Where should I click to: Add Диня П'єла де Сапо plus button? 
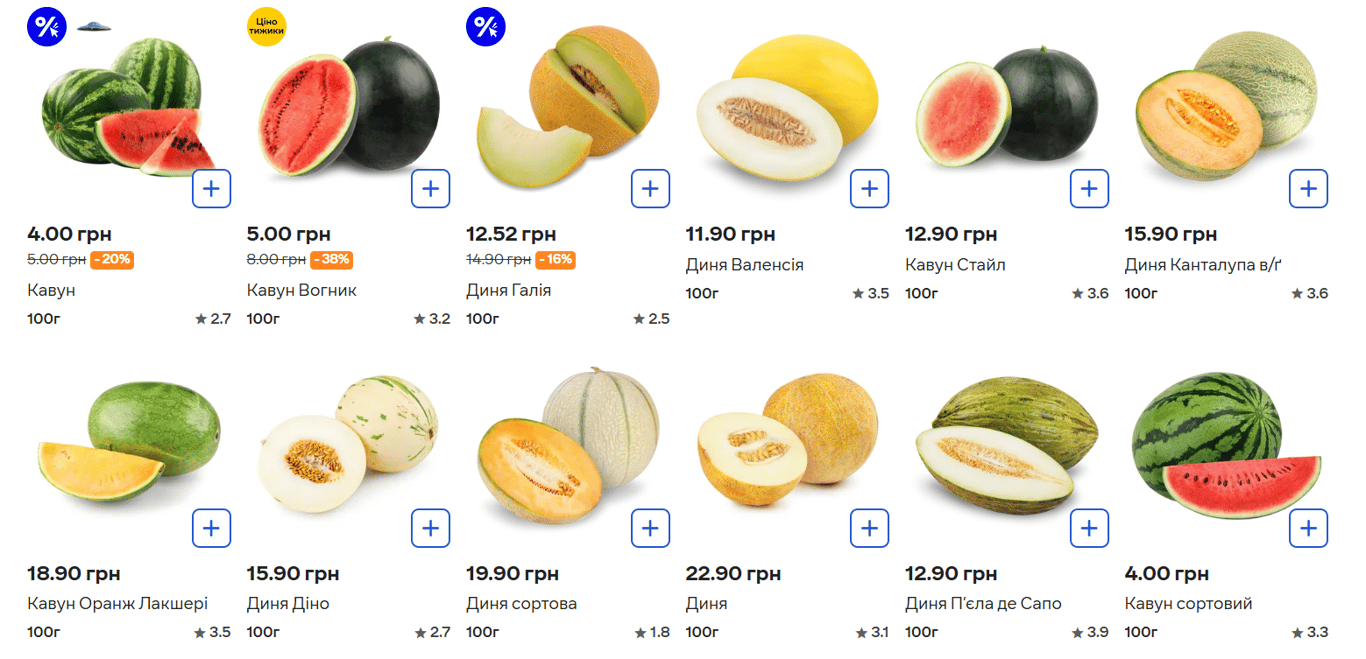tap(1089, 528)
